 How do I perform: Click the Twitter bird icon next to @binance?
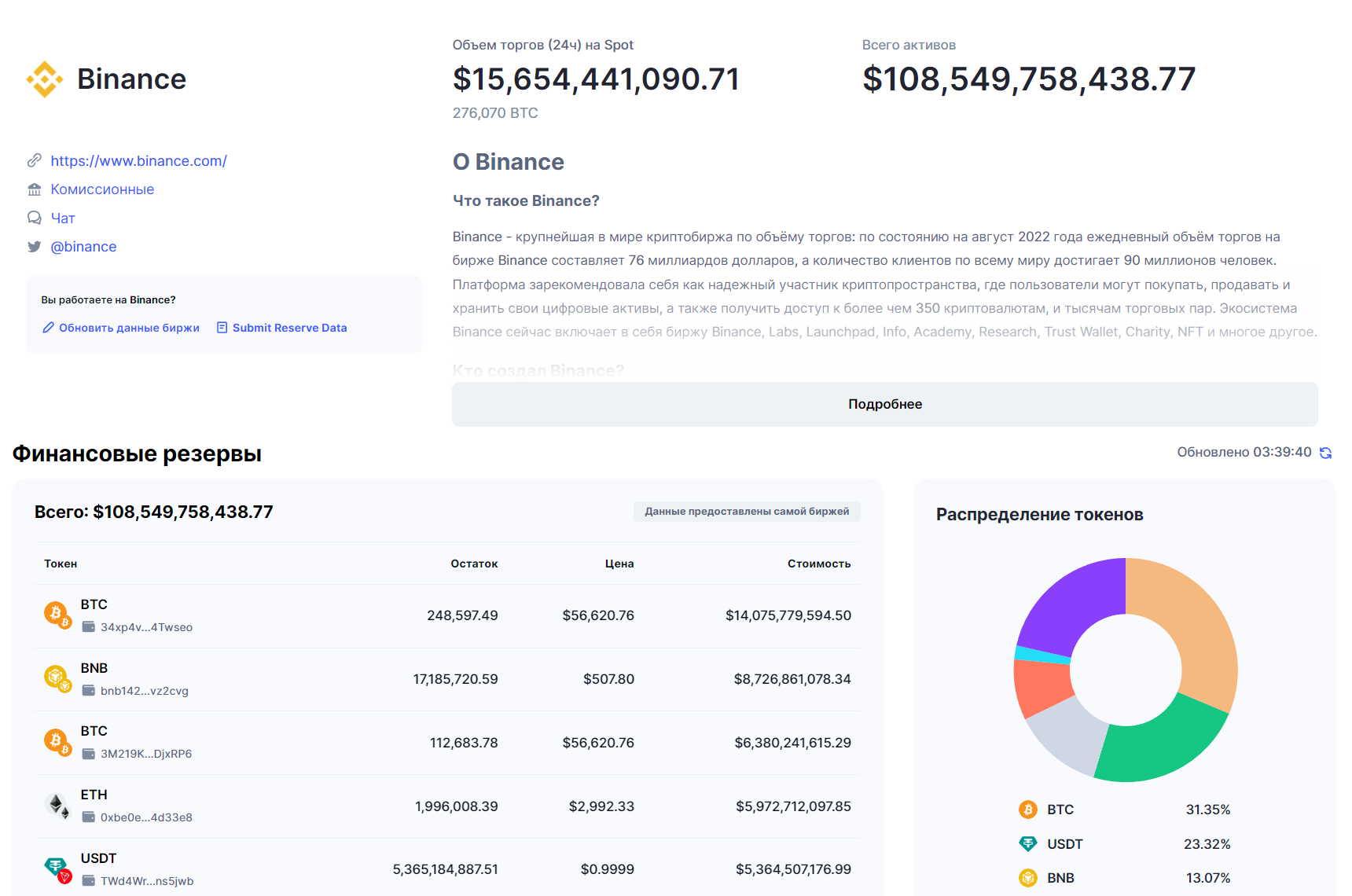(x=34, y=246)
